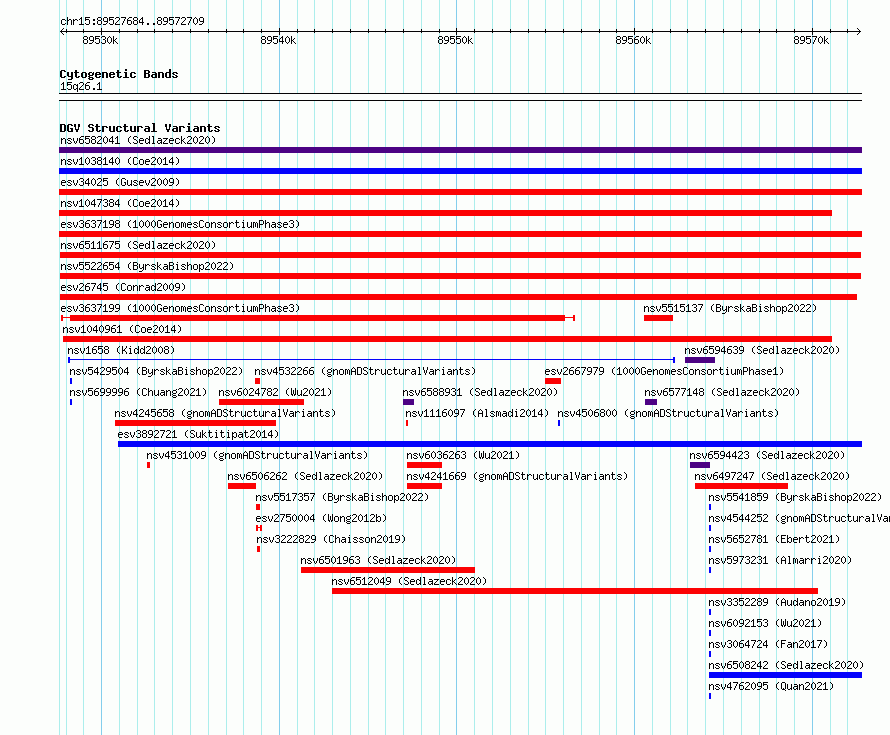Click the nsv6582041 (Sedlazeck2020) variant label
This screenshot has height=735, width=890.
pyautogui.click(x=138, y=140)
